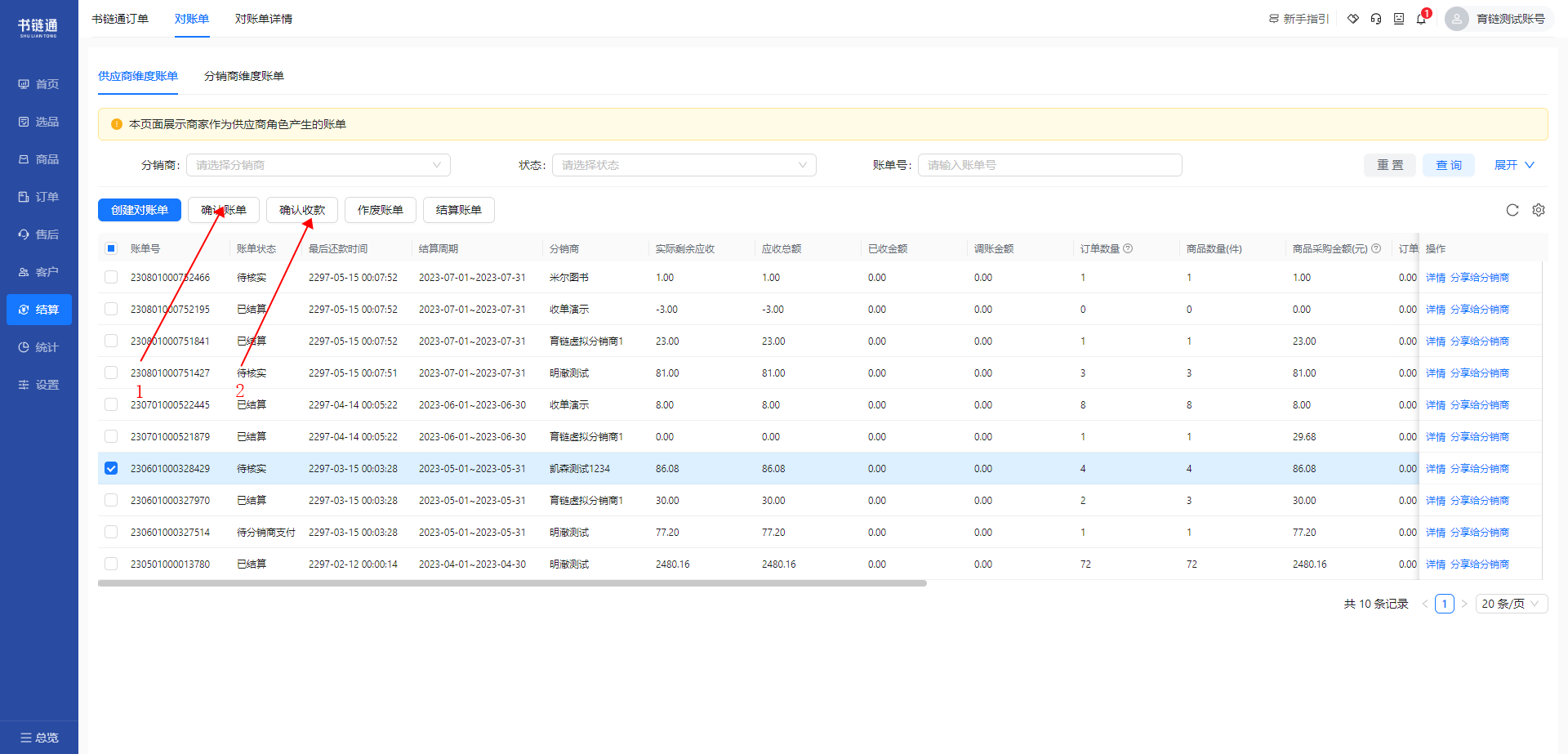Uncheck the row for bill 230601000328429
The height and width of the screenshot is (754, 1568).
tap(111, 469)
